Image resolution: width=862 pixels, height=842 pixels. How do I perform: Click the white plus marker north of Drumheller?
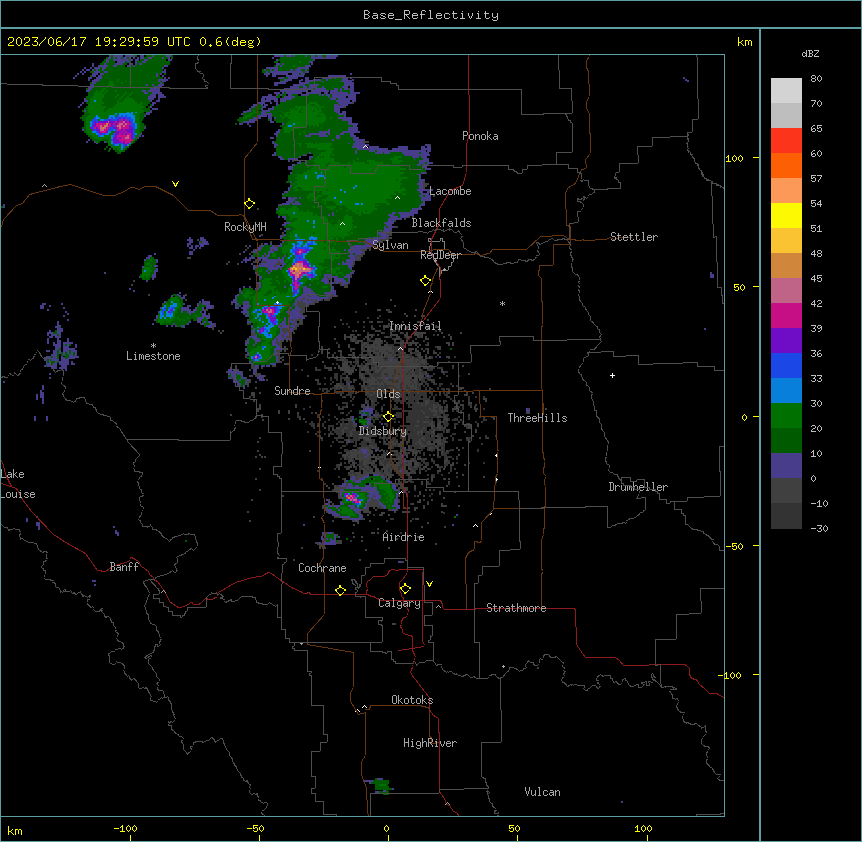click(x=612, y=375)
